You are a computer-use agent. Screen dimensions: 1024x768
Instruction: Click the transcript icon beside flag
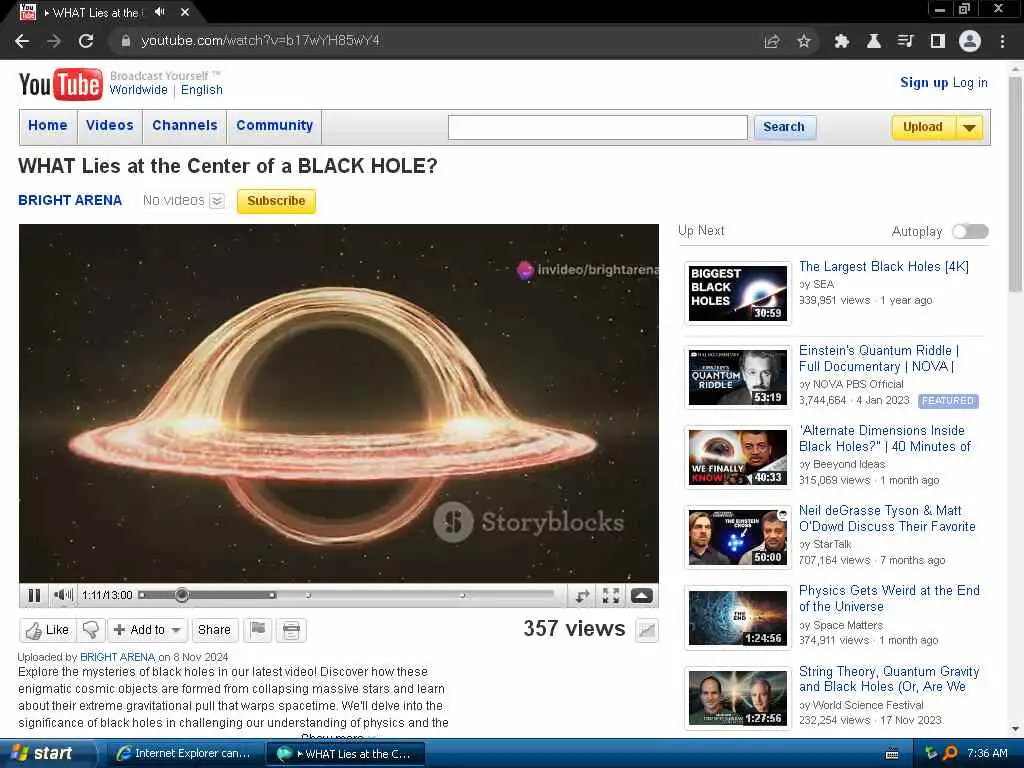click(291, 630)
